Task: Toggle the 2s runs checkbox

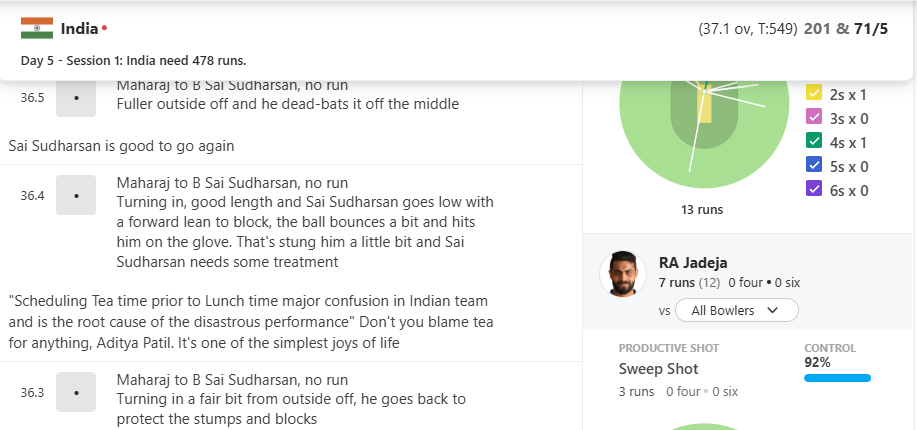Action: 814,94
